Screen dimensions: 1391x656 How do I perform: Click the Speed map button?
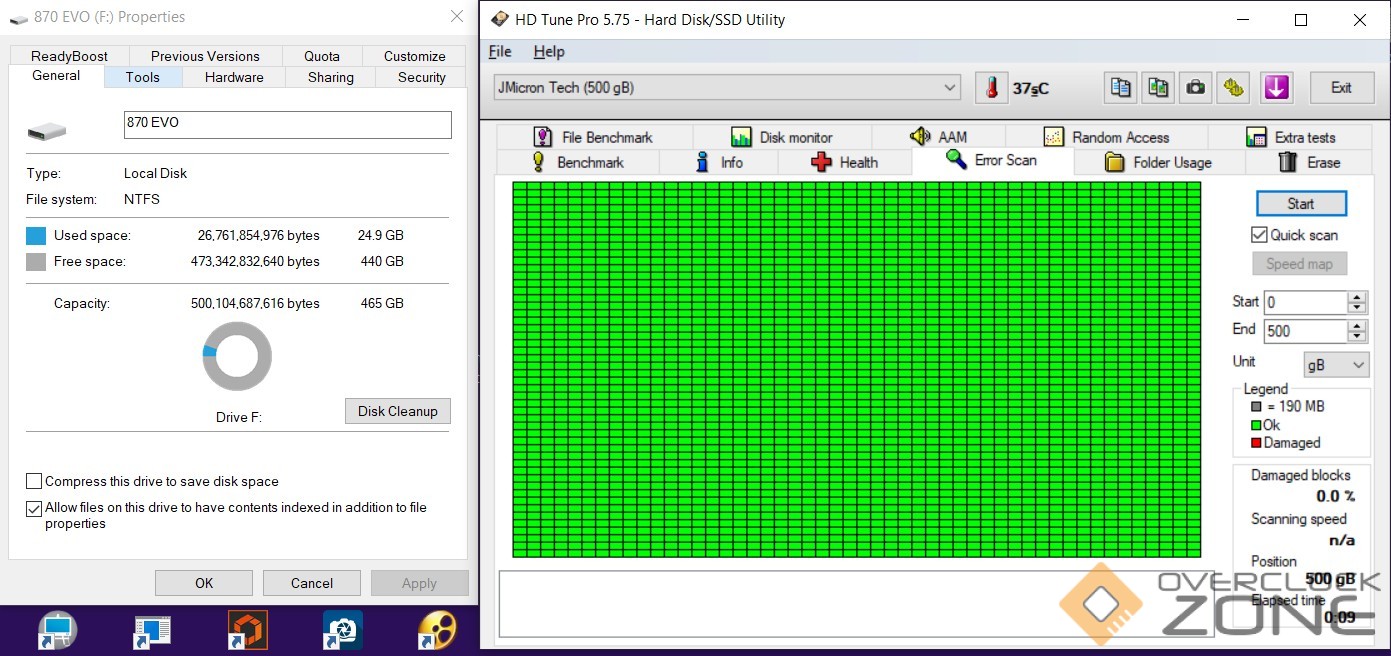coord(1299,264)
